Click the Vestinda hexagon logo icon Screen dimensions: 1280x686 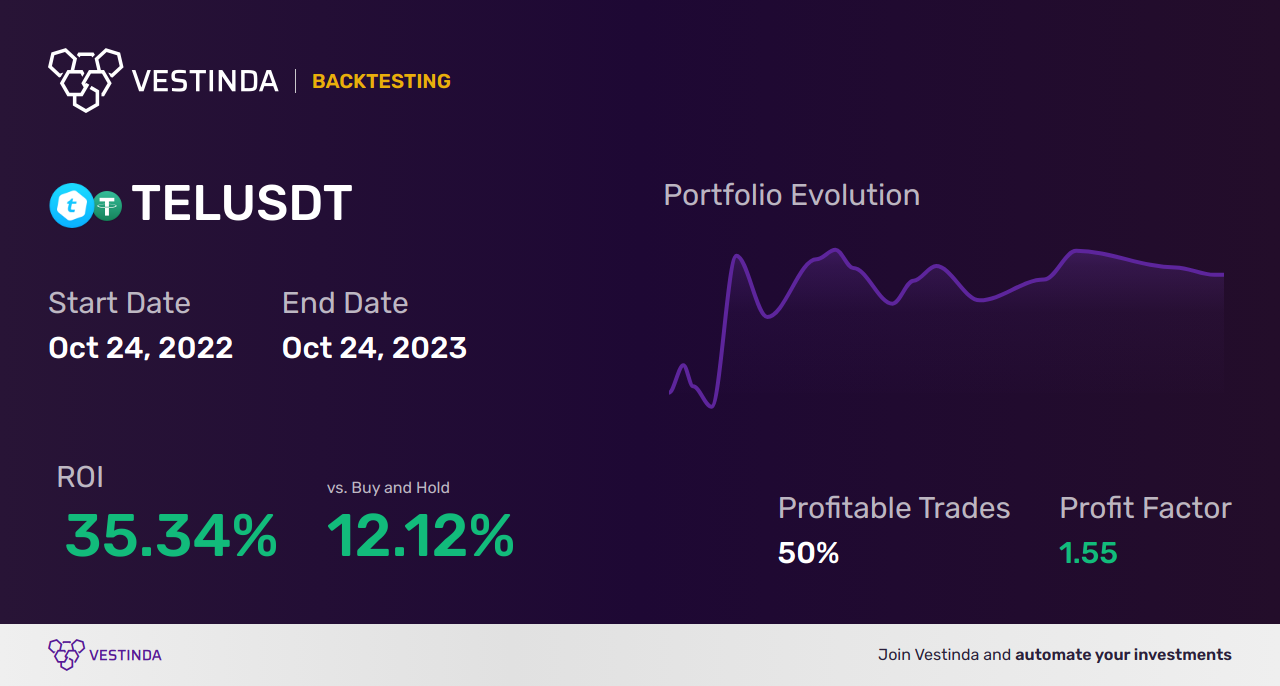click(85, 79)
